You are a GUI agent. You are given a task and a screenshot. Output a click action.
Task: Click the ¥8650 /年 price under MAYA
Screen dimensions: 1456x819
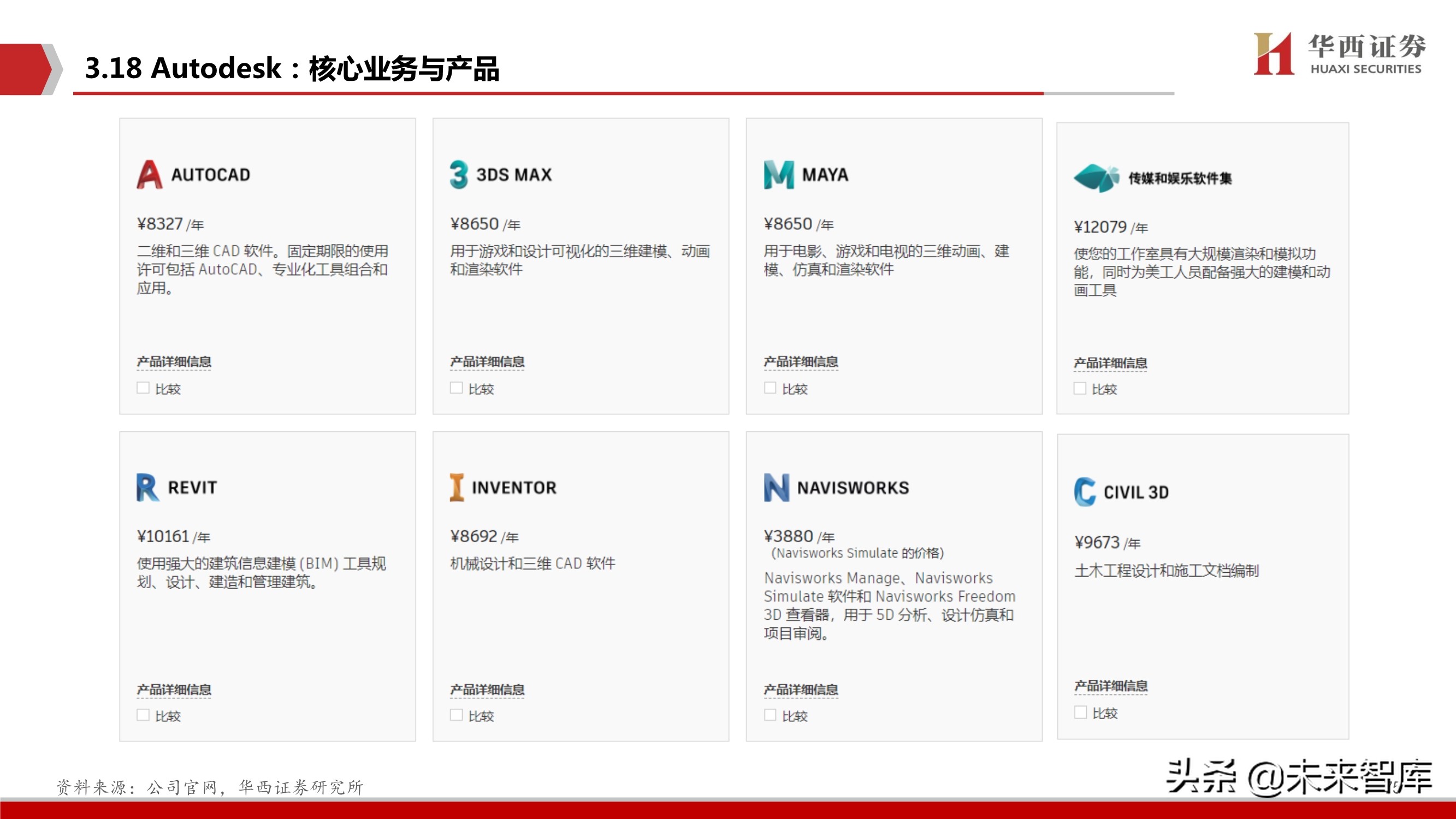click(798, 224)
